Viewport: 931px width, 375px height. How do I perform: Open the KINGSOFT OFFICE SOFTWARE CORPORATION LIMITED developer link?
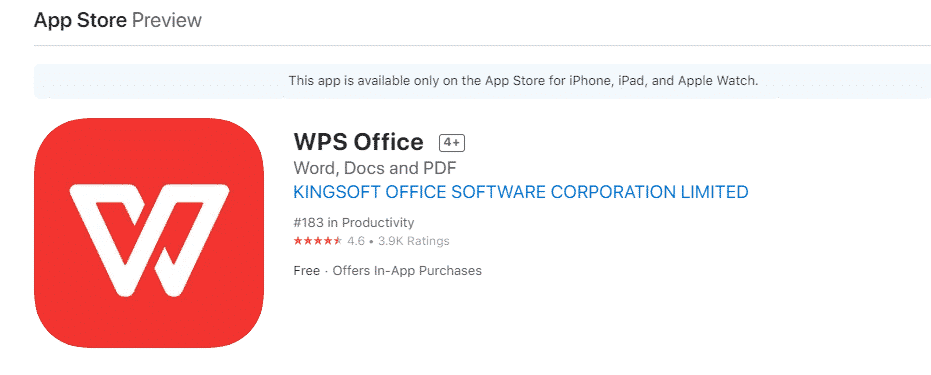pos(521,192)
